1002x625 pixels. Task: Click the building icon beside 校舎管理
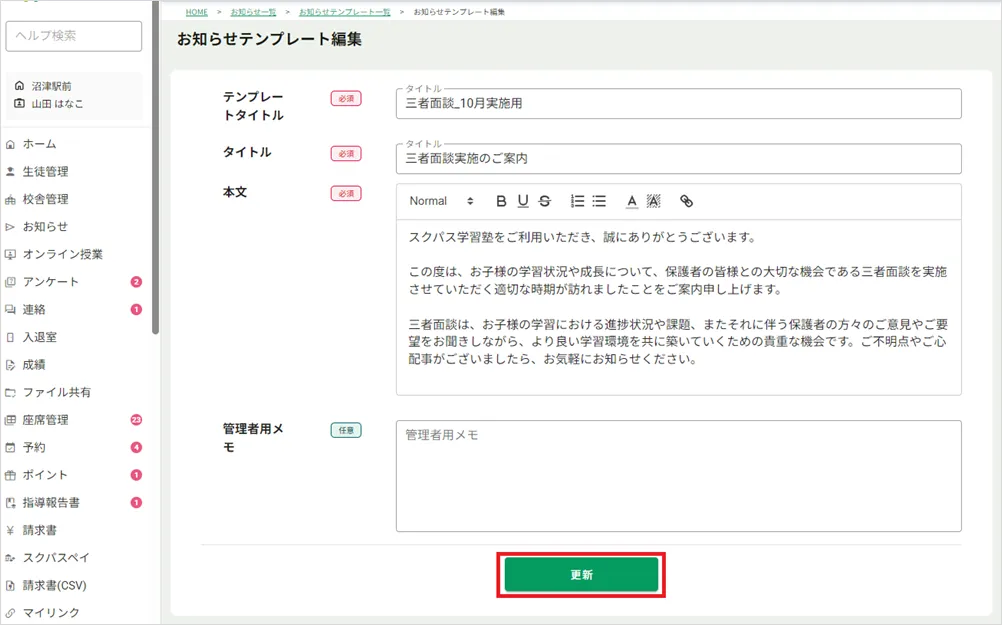[x=10, y=200]
